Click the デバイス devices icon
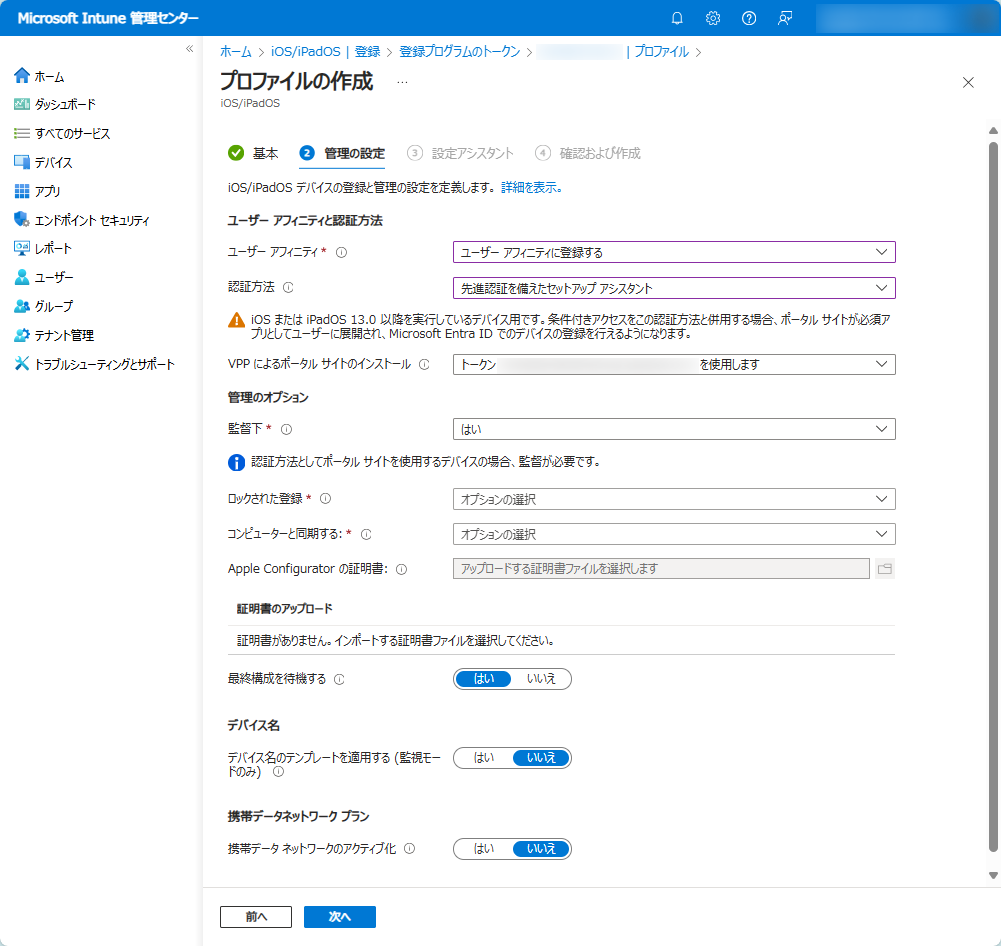This screenshot has width=1001, height=946. pyautogui.click(x=22, y=162)
